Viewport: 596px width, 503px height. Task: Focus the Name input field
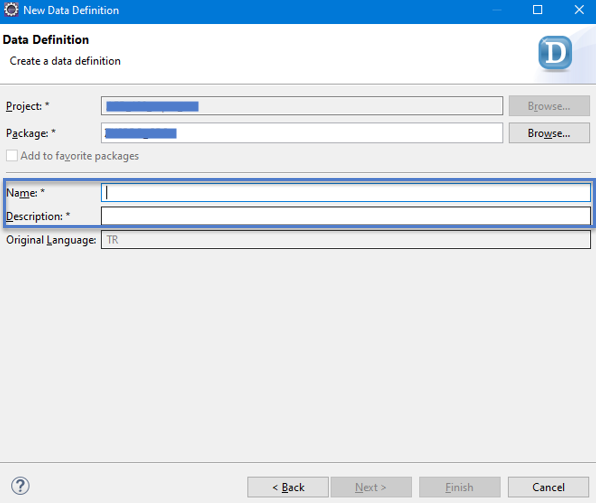pyautogui.click(x=346, y=192)
